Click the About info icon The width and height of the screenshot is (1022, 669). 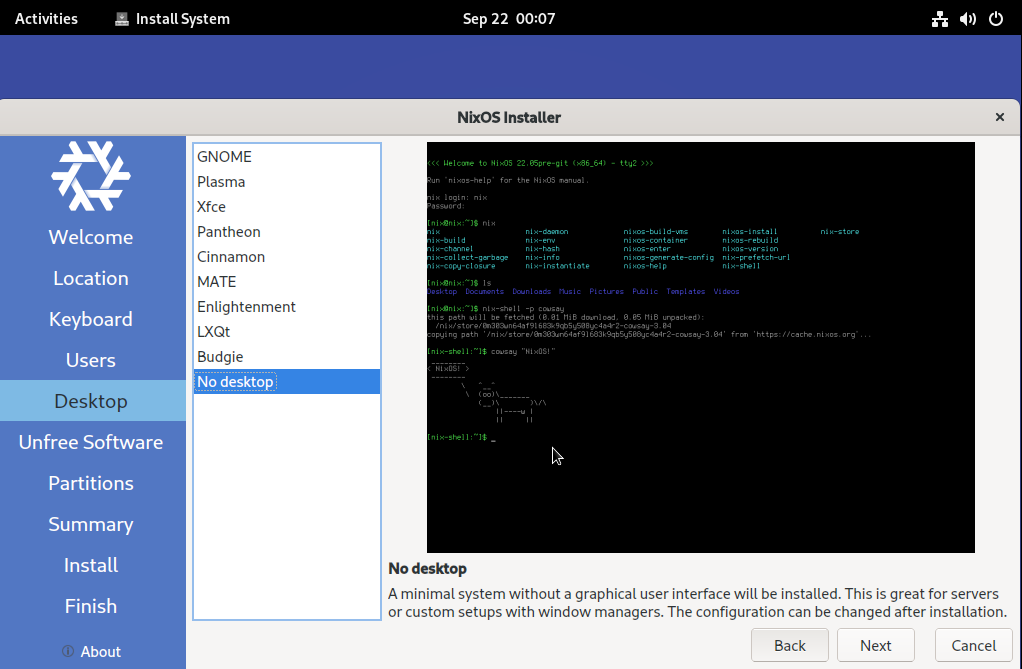[x=68, y=651]
